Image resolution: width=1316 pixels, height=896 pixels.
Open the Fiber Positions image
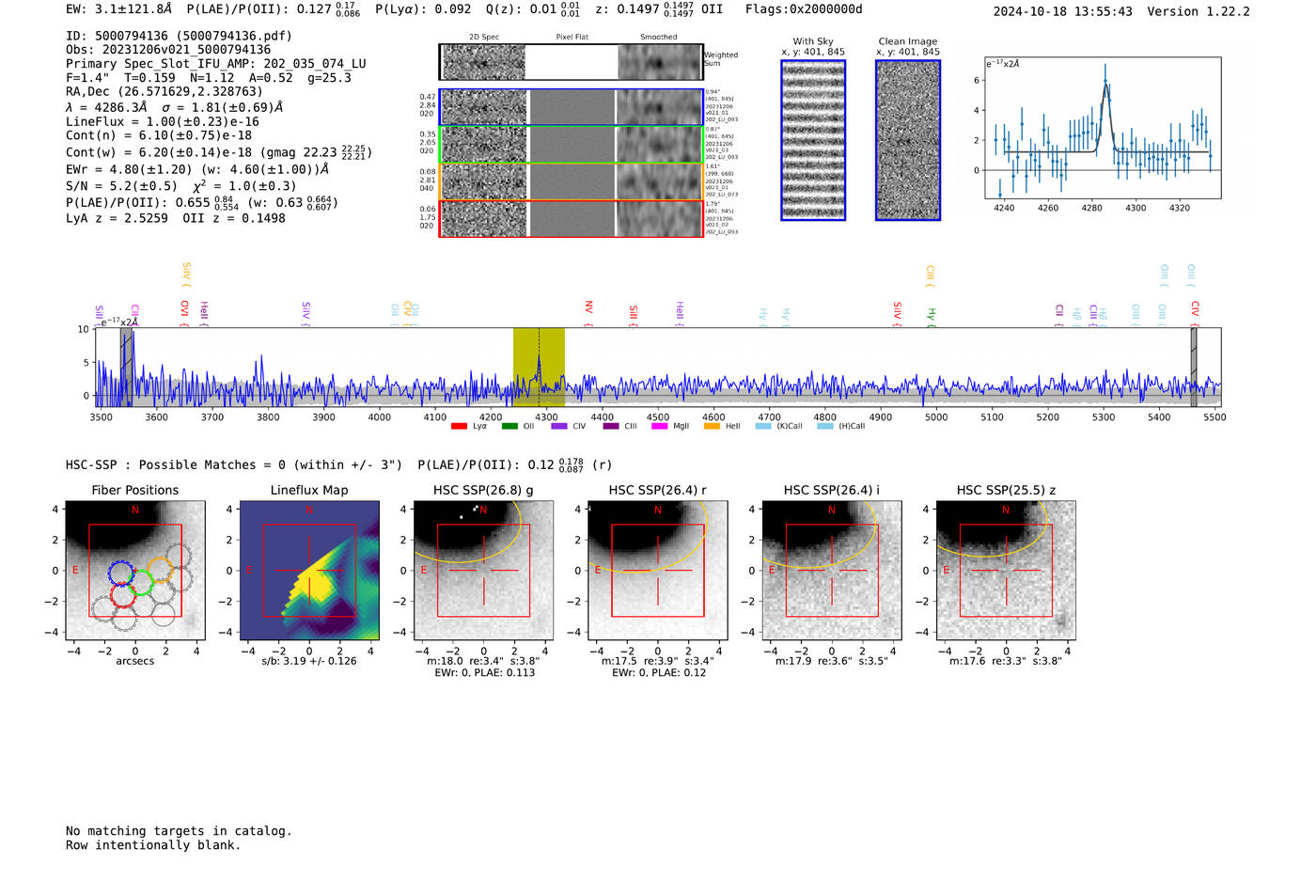coord(135,571)
